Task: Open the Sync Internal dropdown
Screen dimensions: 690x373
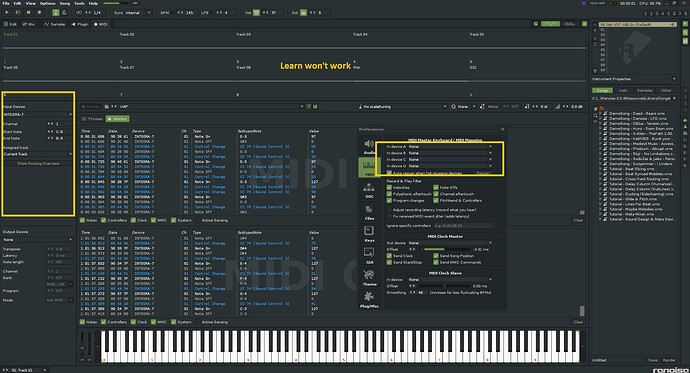Action: coord(138,13)
